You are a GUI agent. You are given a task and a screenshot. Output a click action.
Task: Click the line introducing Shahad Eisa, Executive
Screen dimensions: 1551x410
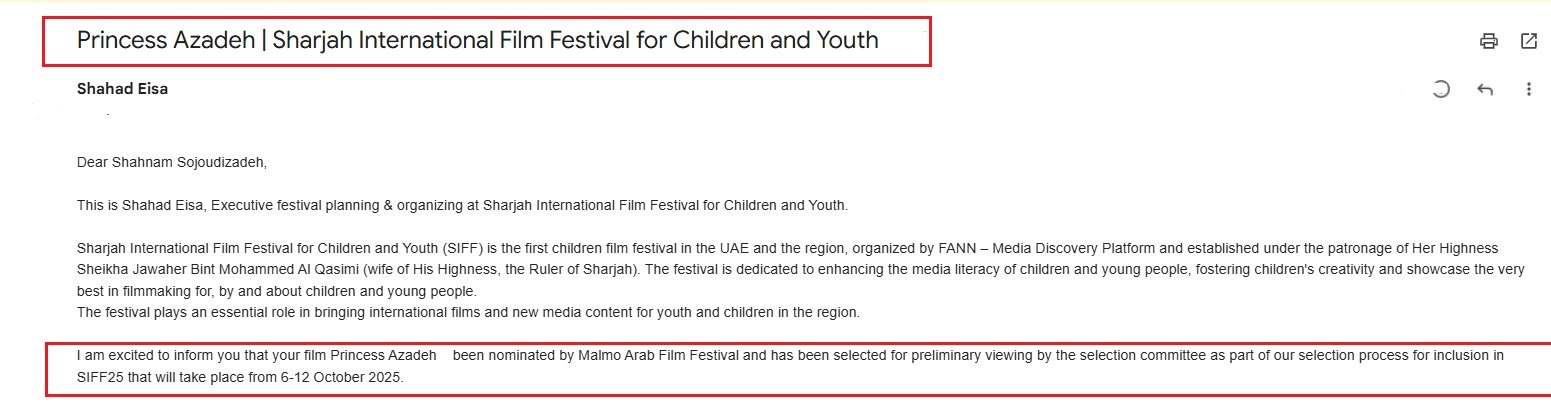(462, 205)
